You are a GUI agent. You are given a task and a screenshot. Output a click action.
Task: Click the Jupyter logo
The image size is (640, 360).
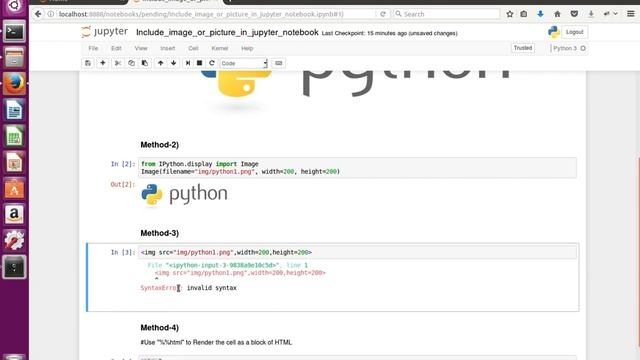pyautogui.click(x=104, y=32)
